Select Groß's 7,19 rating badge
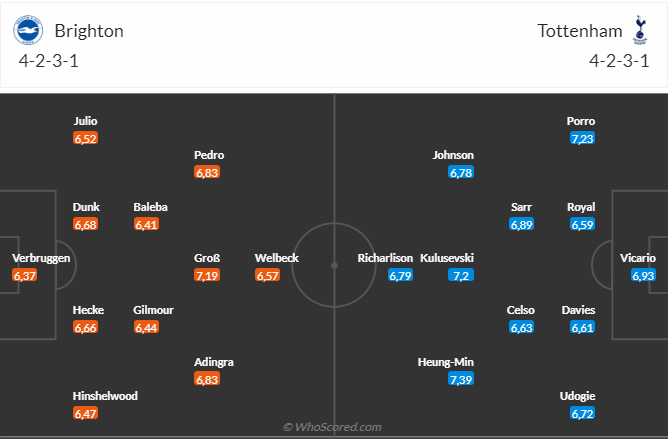The width and height of the screenshot is (669, 439). coord(207,275)
